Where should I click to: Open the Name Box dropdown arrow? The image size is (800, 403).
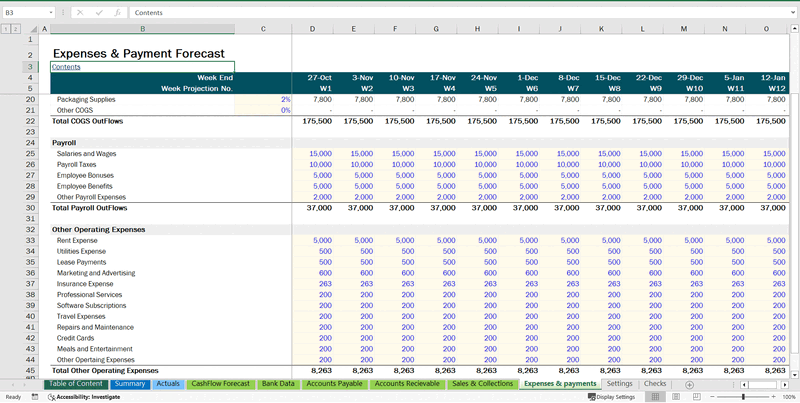[51, 13]
